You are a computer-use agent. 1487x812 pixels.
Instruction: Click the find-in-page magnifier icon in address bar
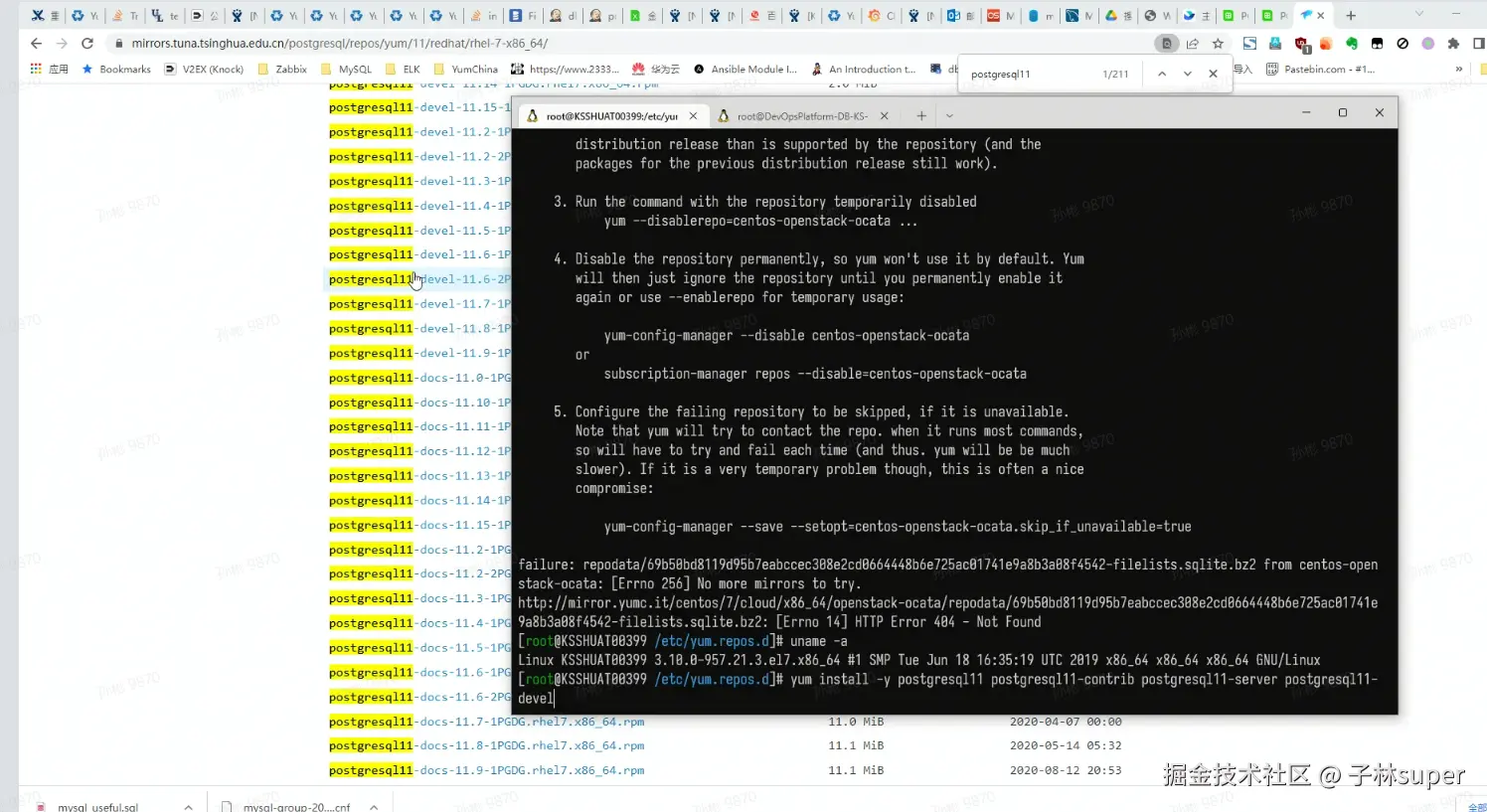click(x=1167, y=44)
